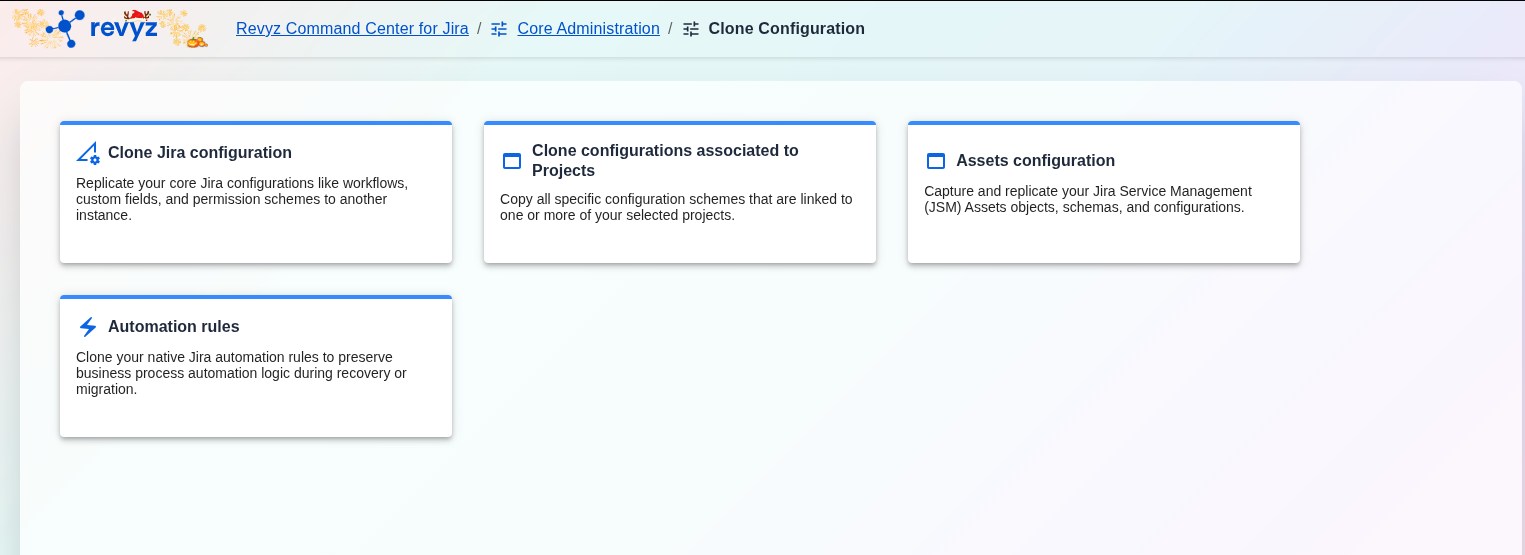This screenshot has width=1525, height=555.
Task: Click the Automation rules lightning bolt icon
Action: pyautogui.click(x=88, y=327)
